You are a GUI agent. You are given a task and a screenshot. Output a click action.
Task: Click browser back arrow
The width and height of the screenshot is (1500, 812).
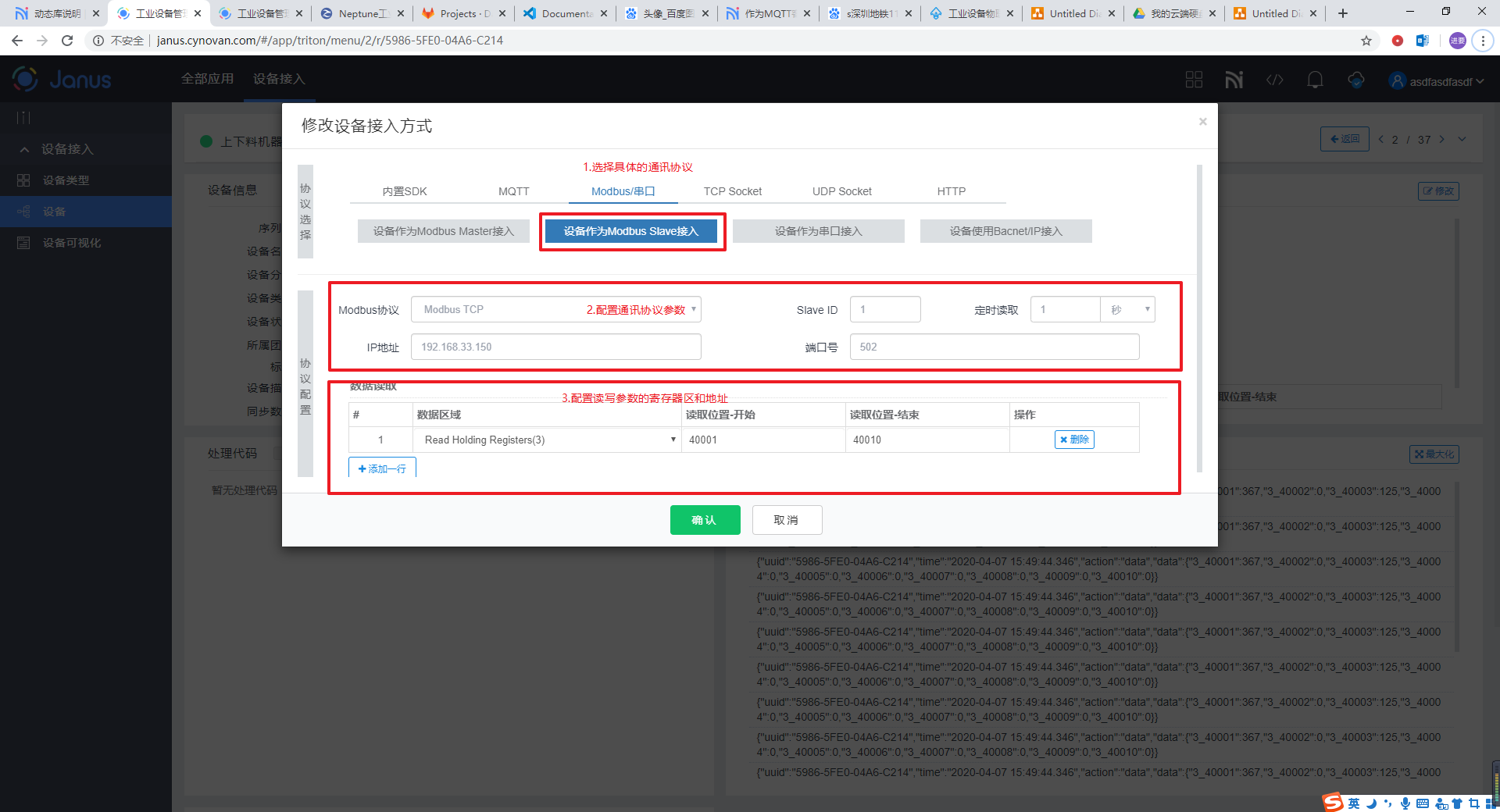(17, 41)
